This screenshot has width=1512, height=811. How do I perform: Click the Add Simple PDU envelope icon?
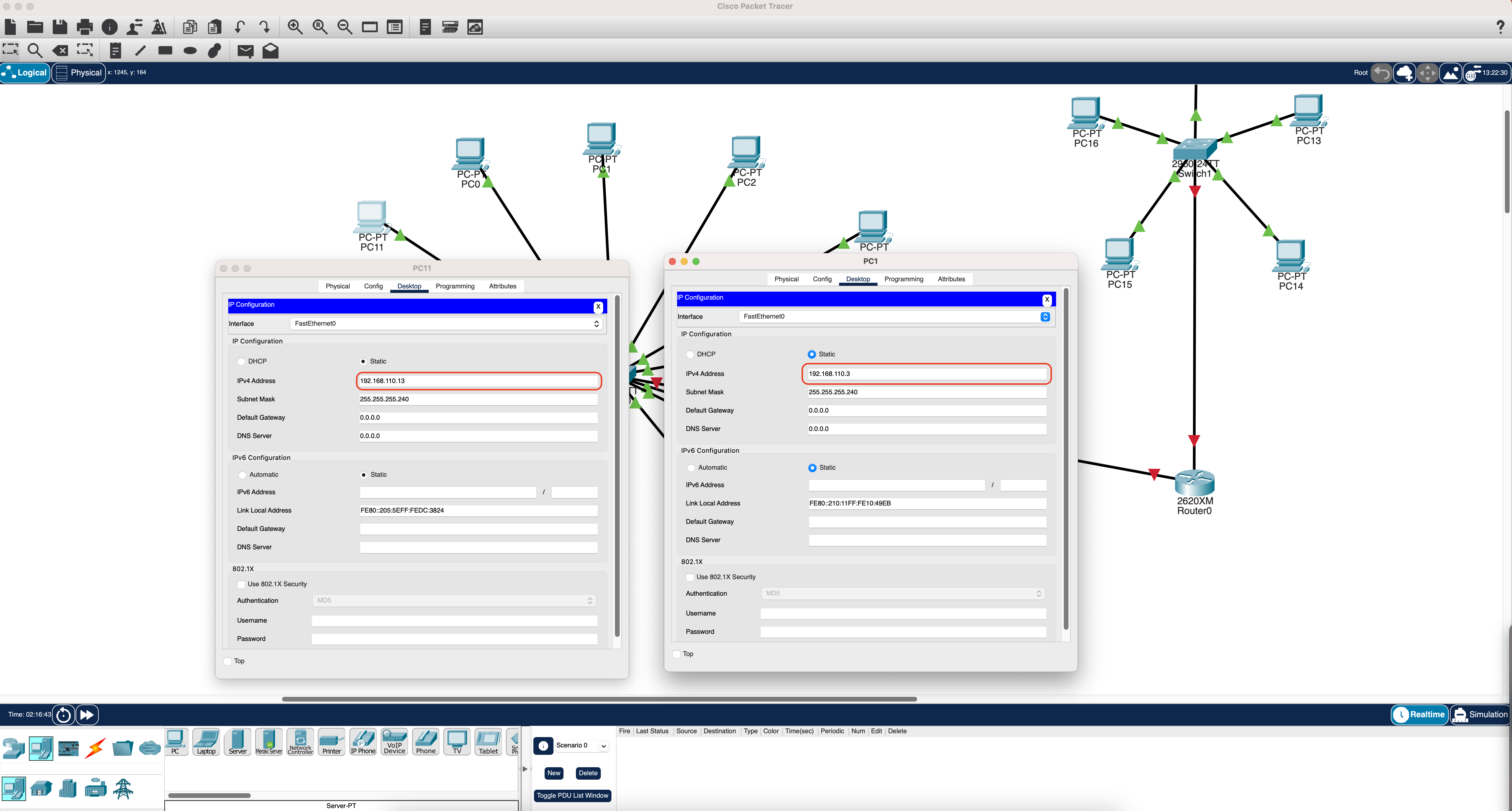[x=245, y=51]
